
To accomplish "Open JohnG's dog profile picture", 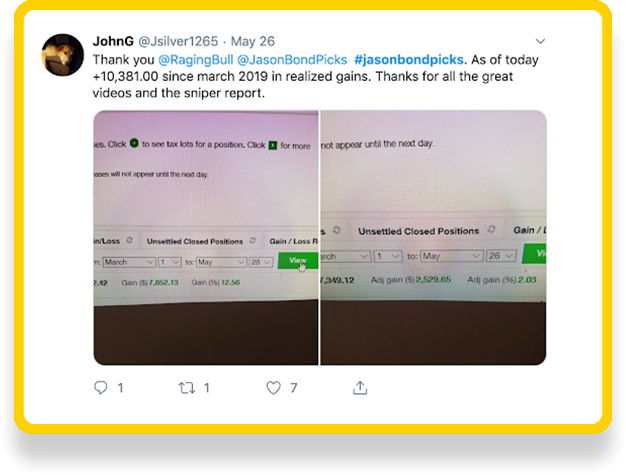I will (x=63, y=55).
